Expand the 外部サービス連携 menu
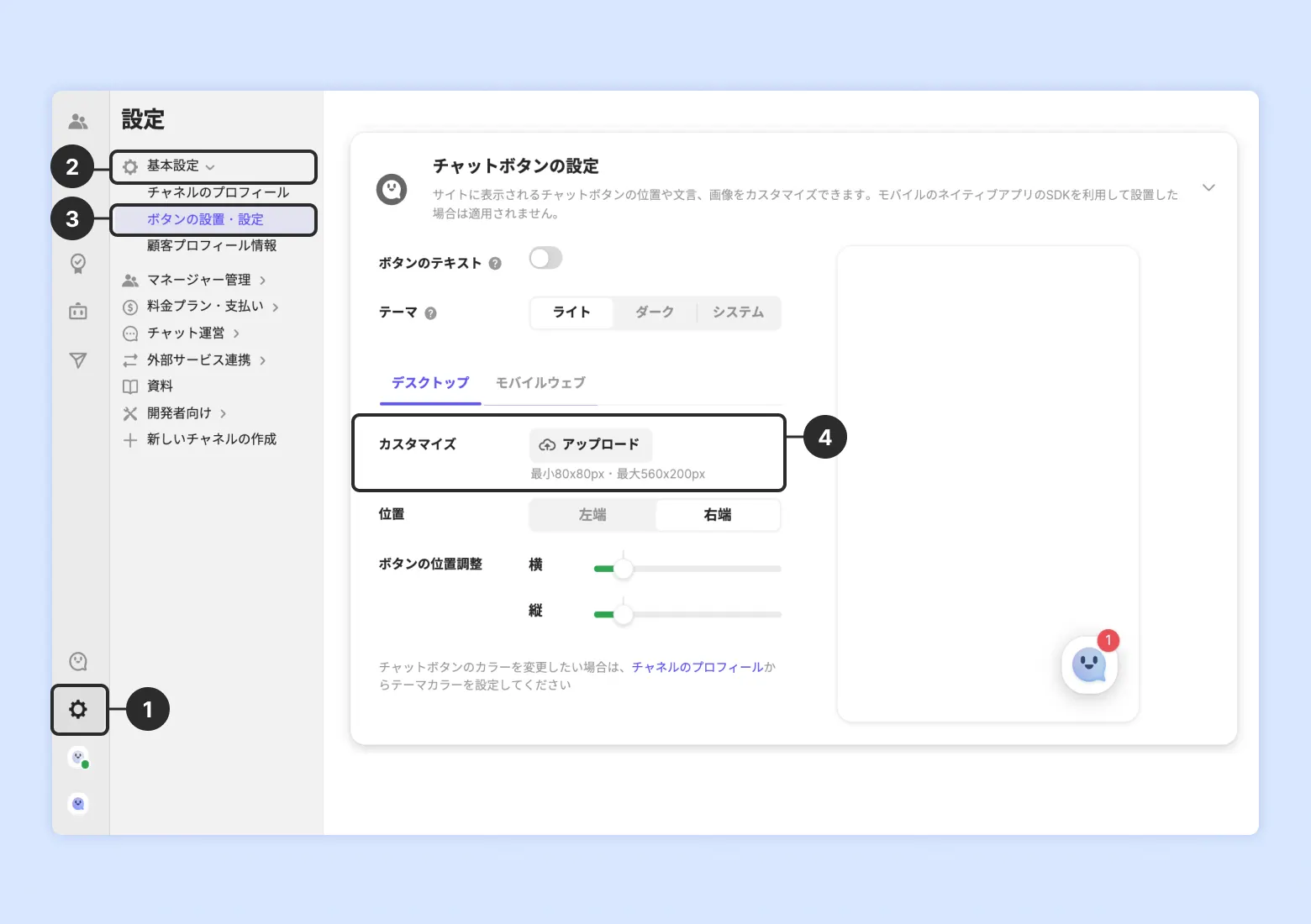The image size is (1311, 924). 263,360
